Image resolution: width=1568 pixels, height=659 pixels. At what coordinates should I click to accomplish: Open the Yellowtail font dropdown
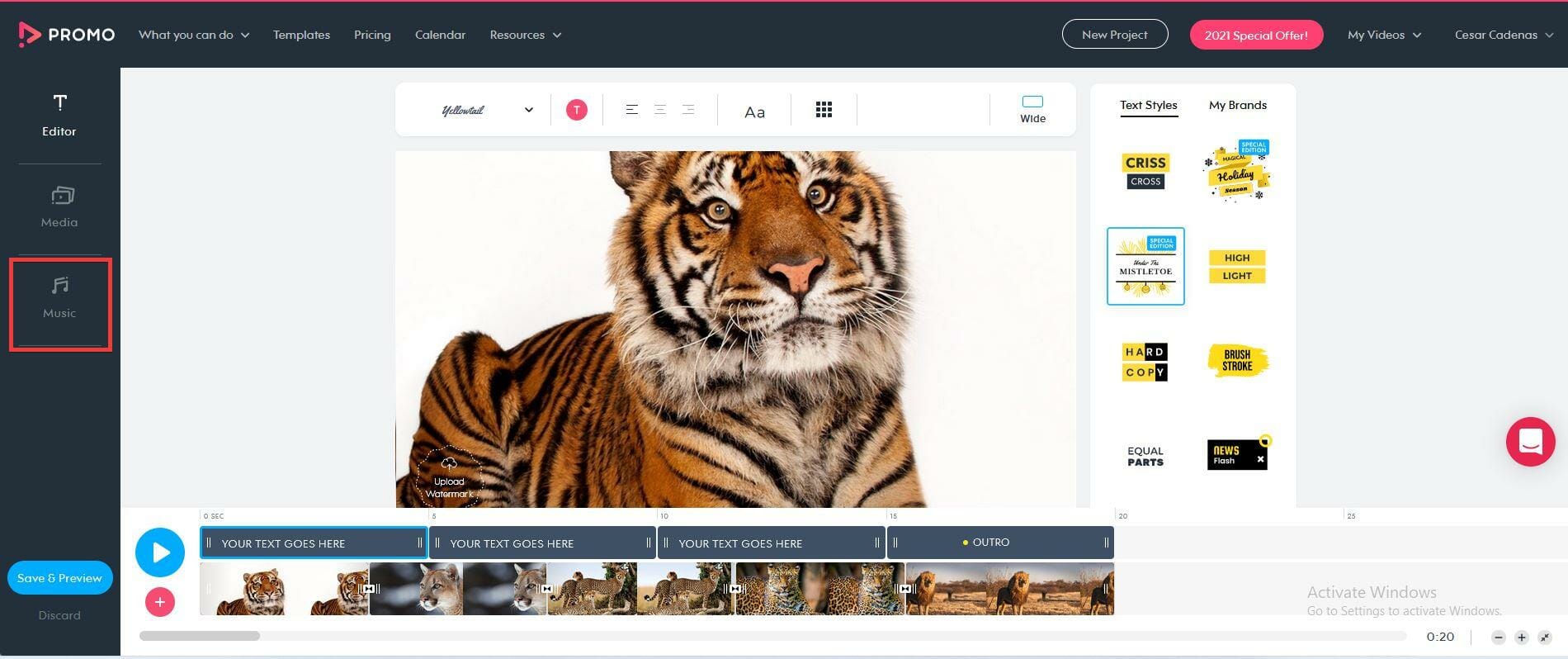click(x=487, y=110)
